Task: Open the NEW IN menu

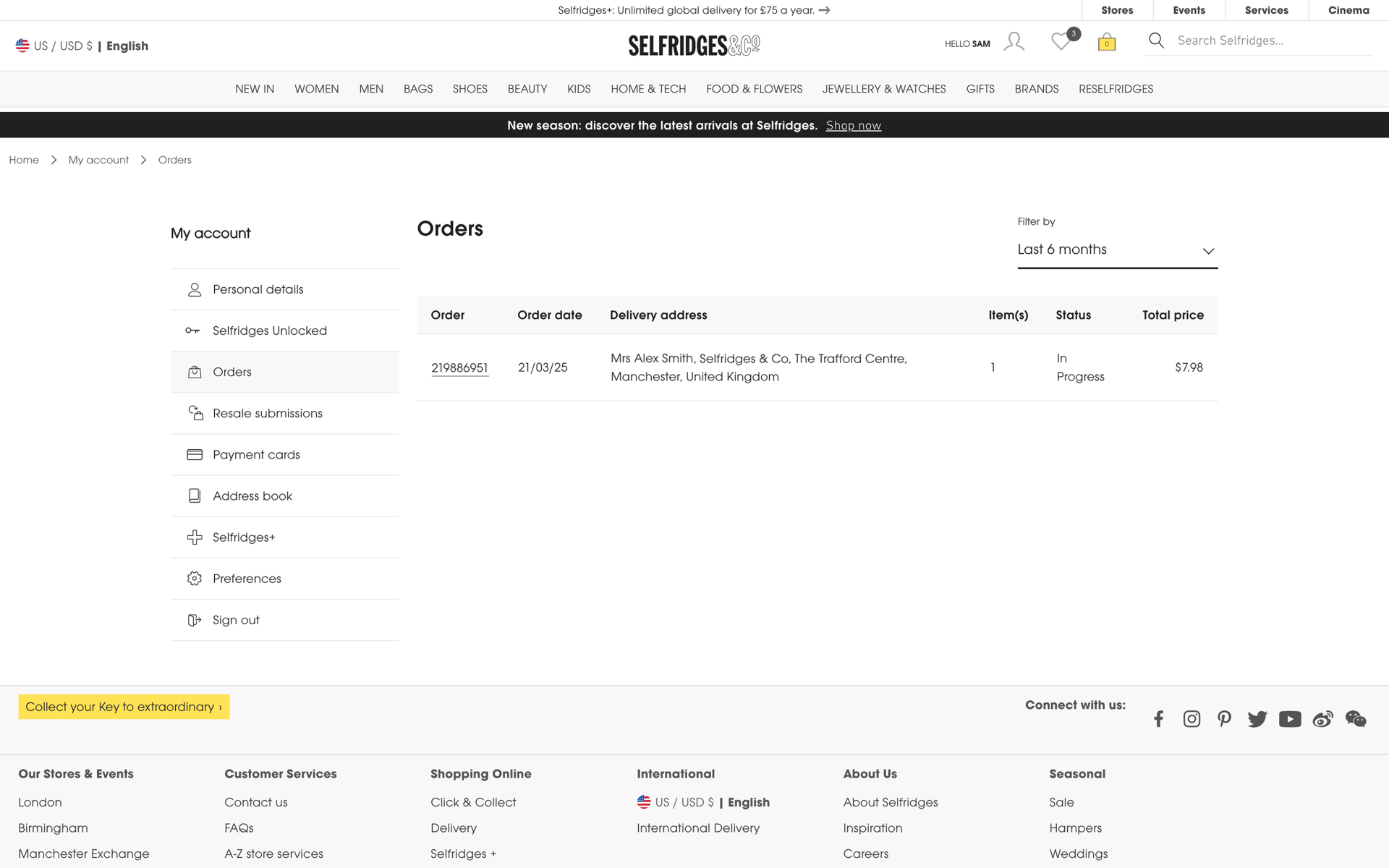Action: tap(255, 89)
